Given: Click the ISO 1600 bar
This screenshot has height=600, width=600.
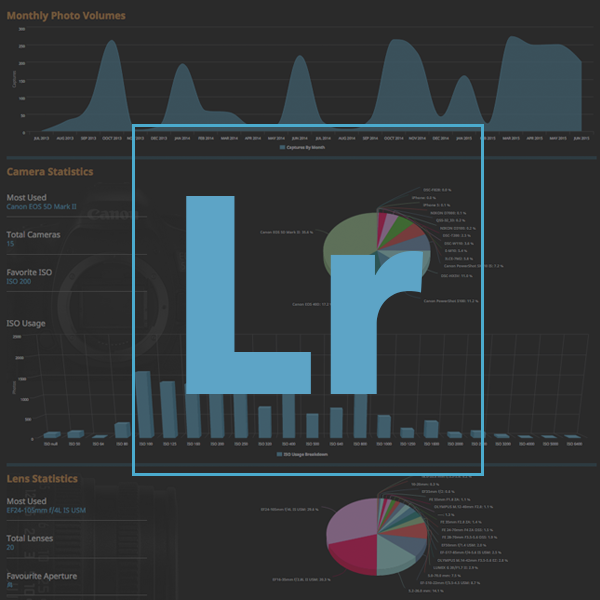Looking at the screenshot, I should [431, 429].
